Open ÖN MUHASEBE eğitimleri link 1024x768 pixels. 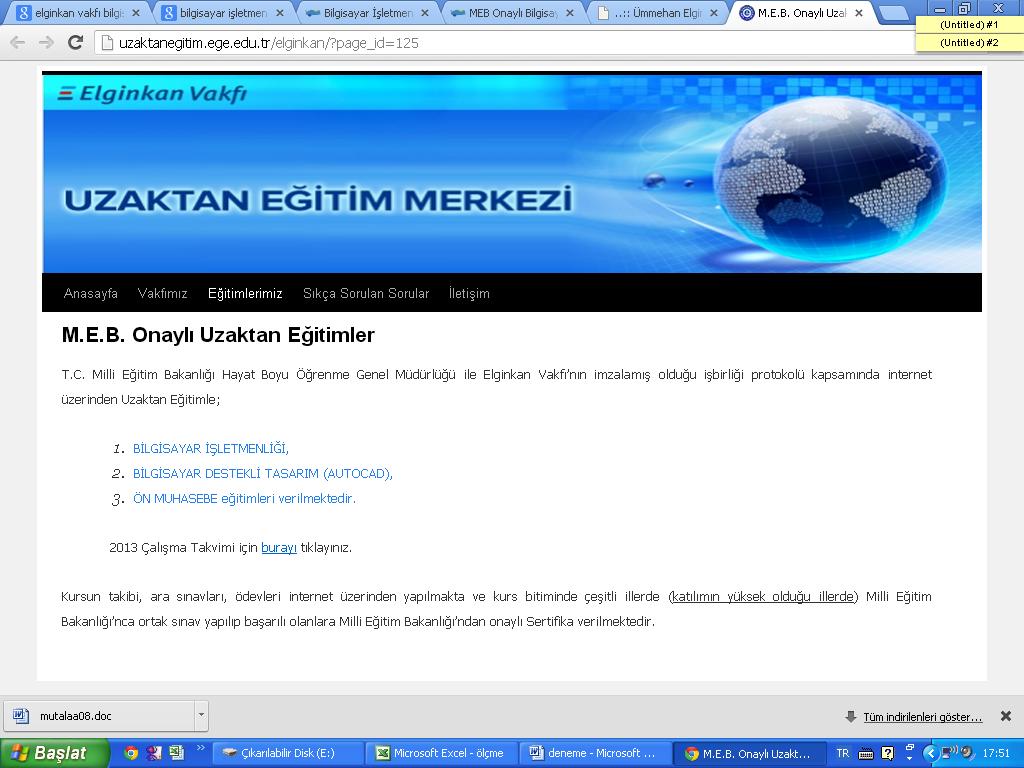[x=244, y=498]
